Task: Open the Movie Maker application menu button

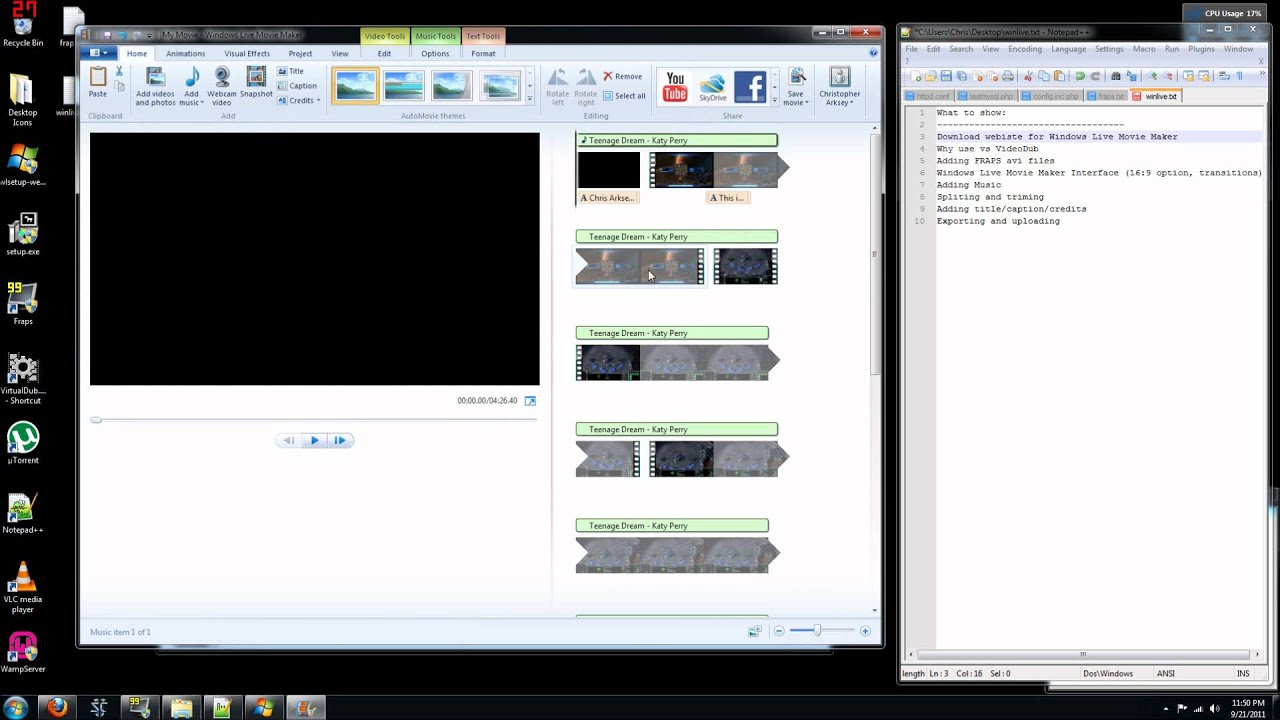Action: [98, 53]
